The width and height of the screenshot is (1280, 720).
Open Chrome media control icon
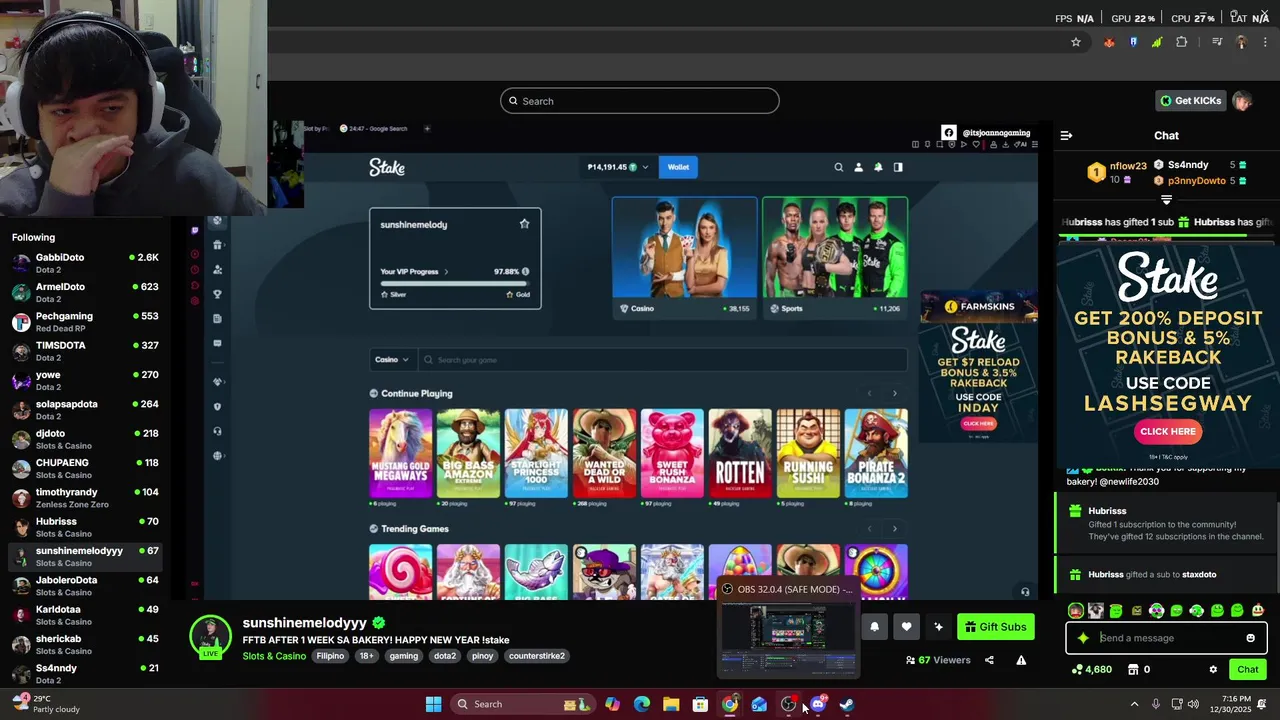pyautogui.click(x=1217, y=42)
